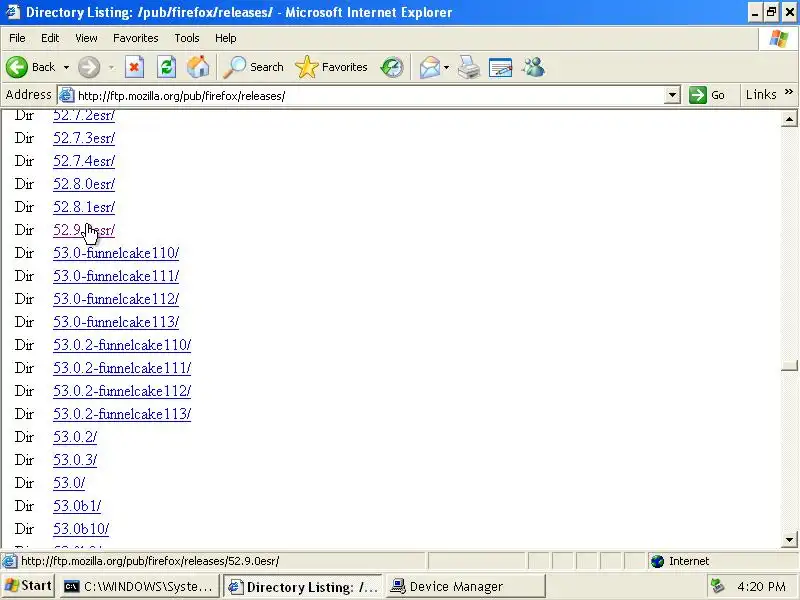Open the 52.8.1esr/ directory link

pos(84,207)
